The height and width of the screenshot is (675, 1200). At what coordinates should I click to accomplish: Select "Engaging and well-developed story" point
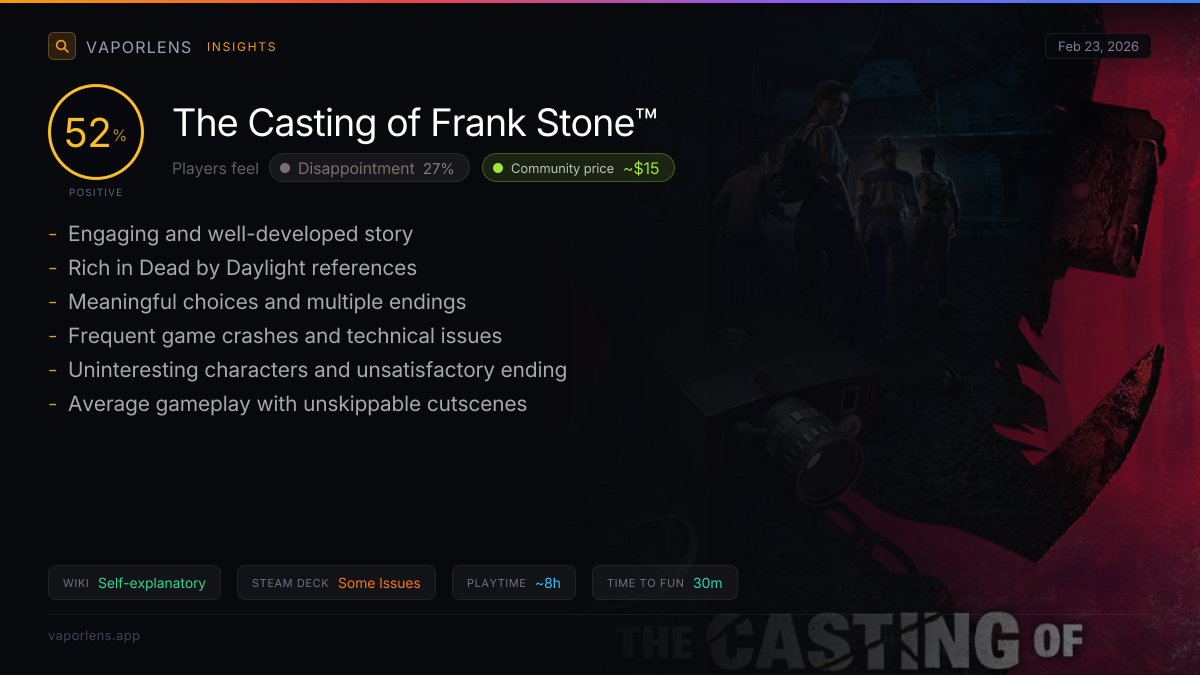[x=240, y=234]
